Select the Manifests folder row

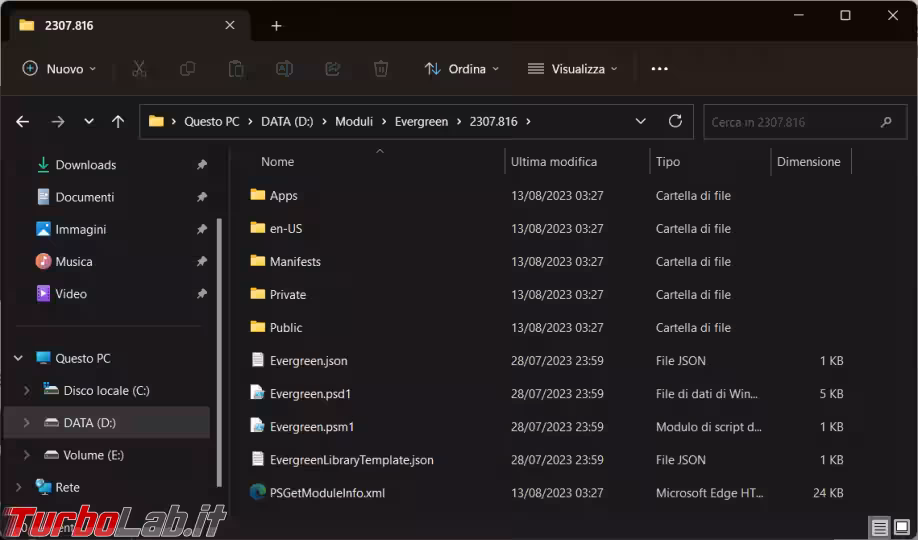(x=549, y=261)
